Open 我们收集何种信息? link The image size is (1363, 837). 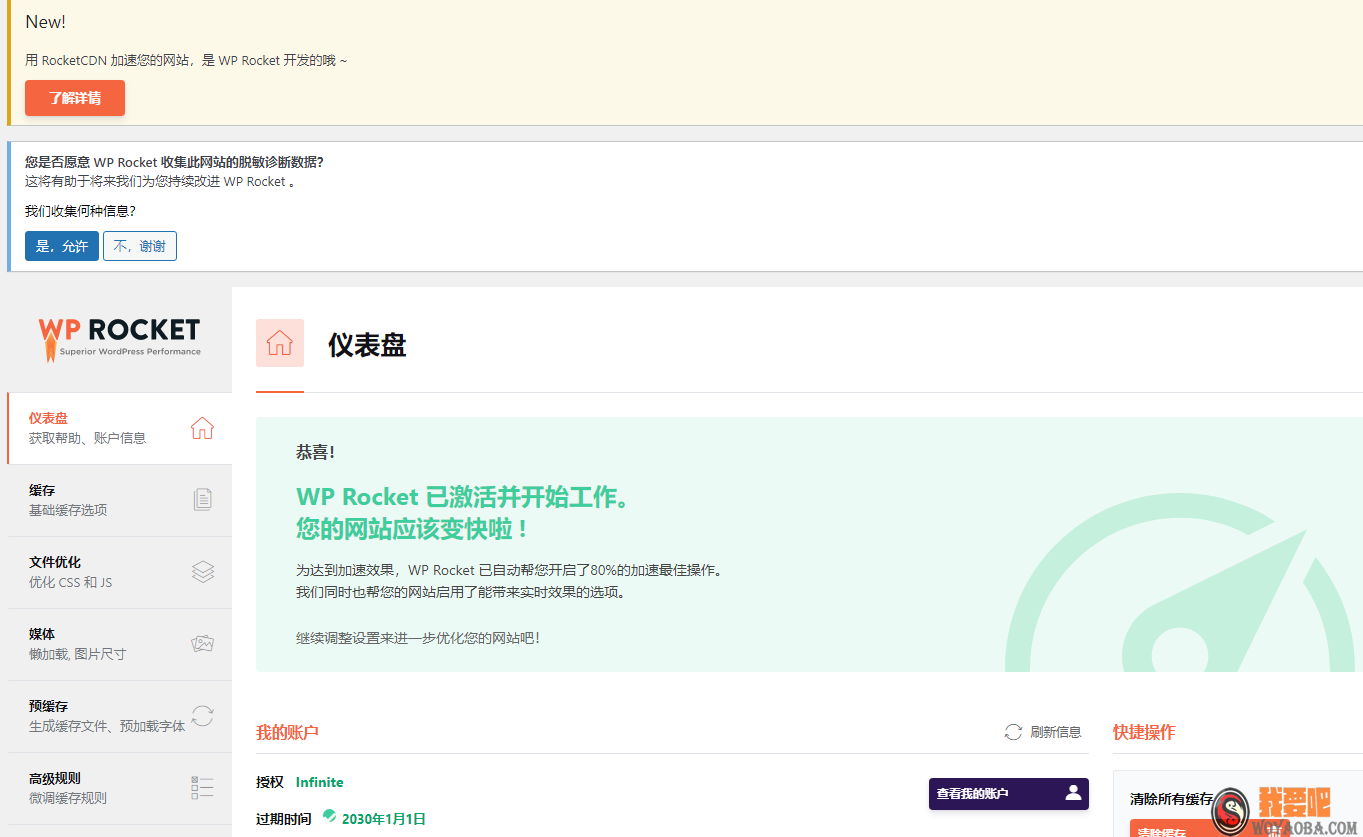80,211
